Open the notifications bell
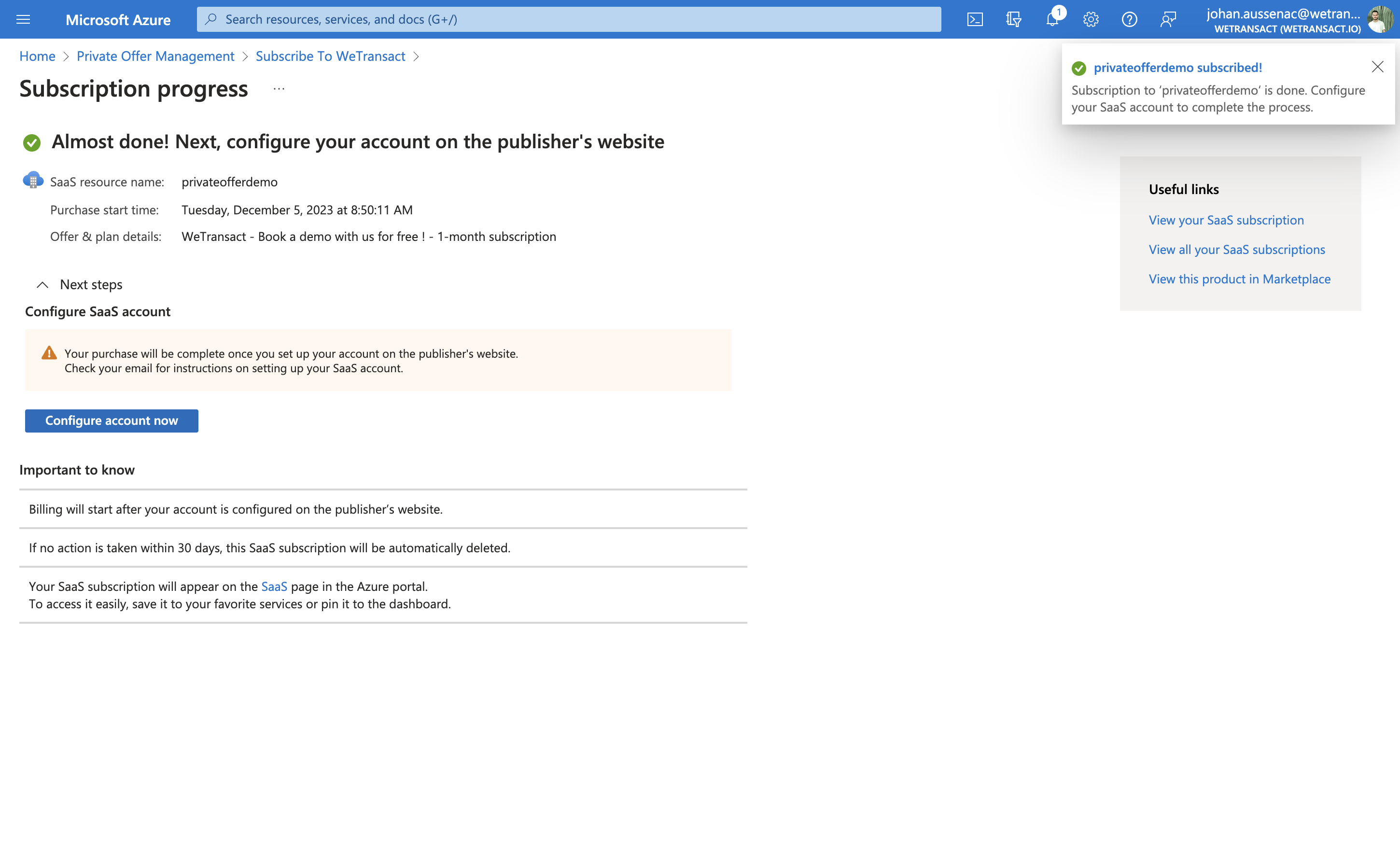1400x868 pixels. (x=1052, y=19)
